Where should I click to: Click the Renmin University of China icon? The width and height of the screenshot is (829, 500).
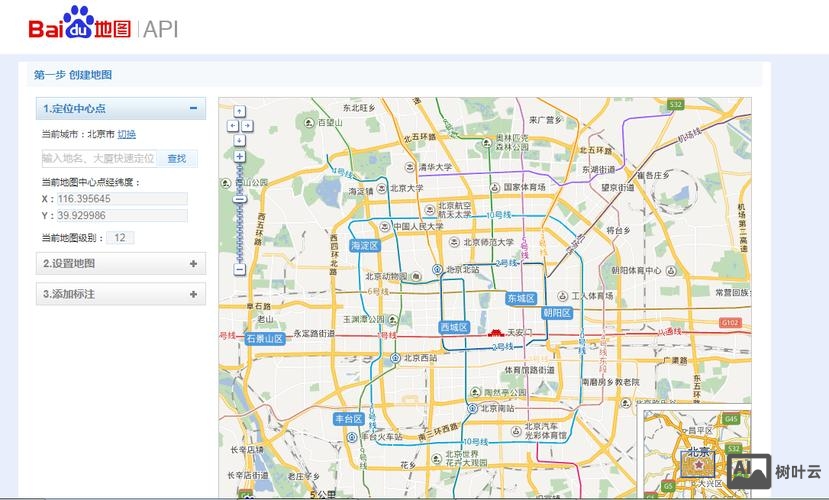(x=385, y=226)
